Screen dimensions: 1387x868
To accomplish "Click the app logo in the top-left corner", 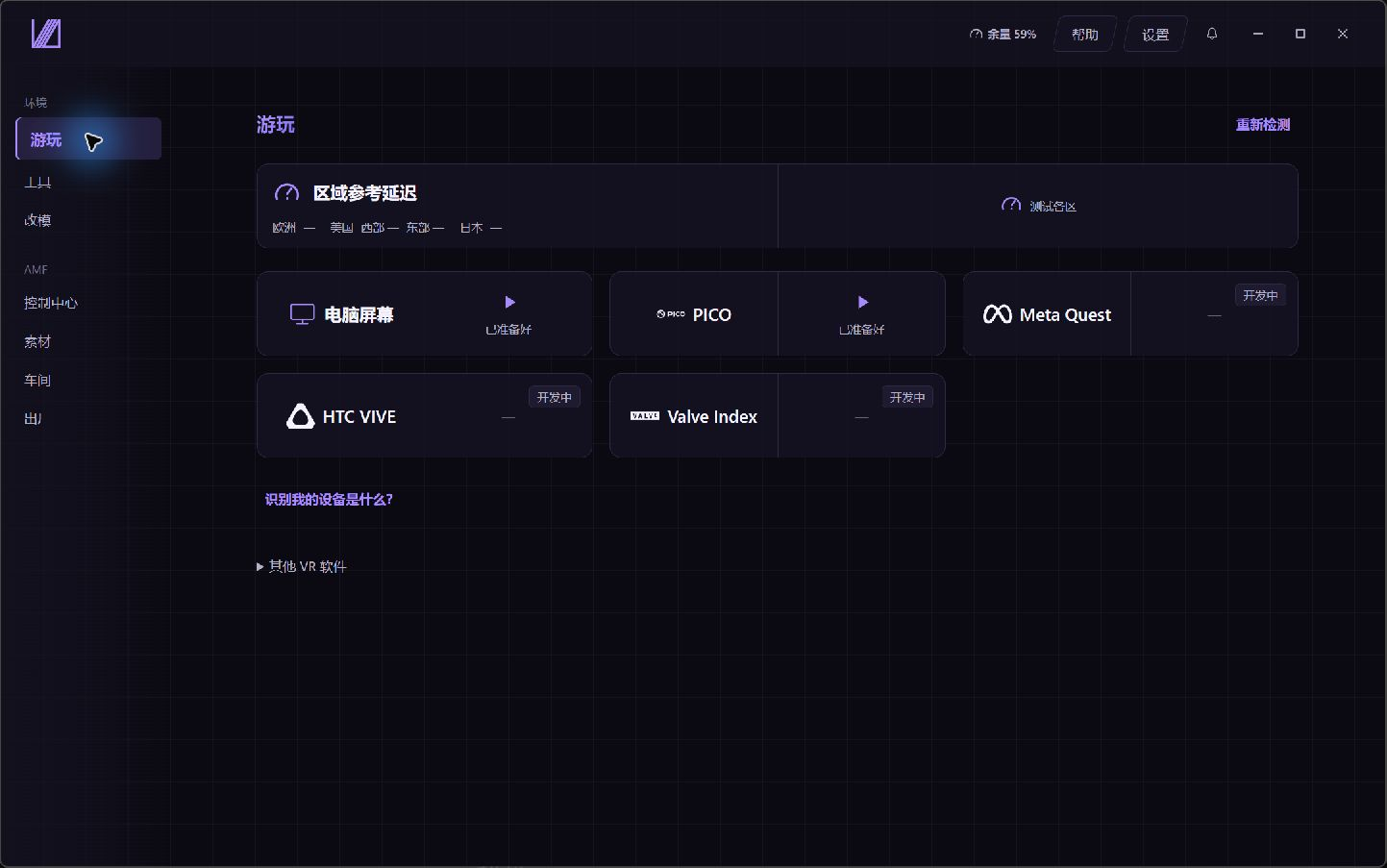I will (x=46, y=34).
